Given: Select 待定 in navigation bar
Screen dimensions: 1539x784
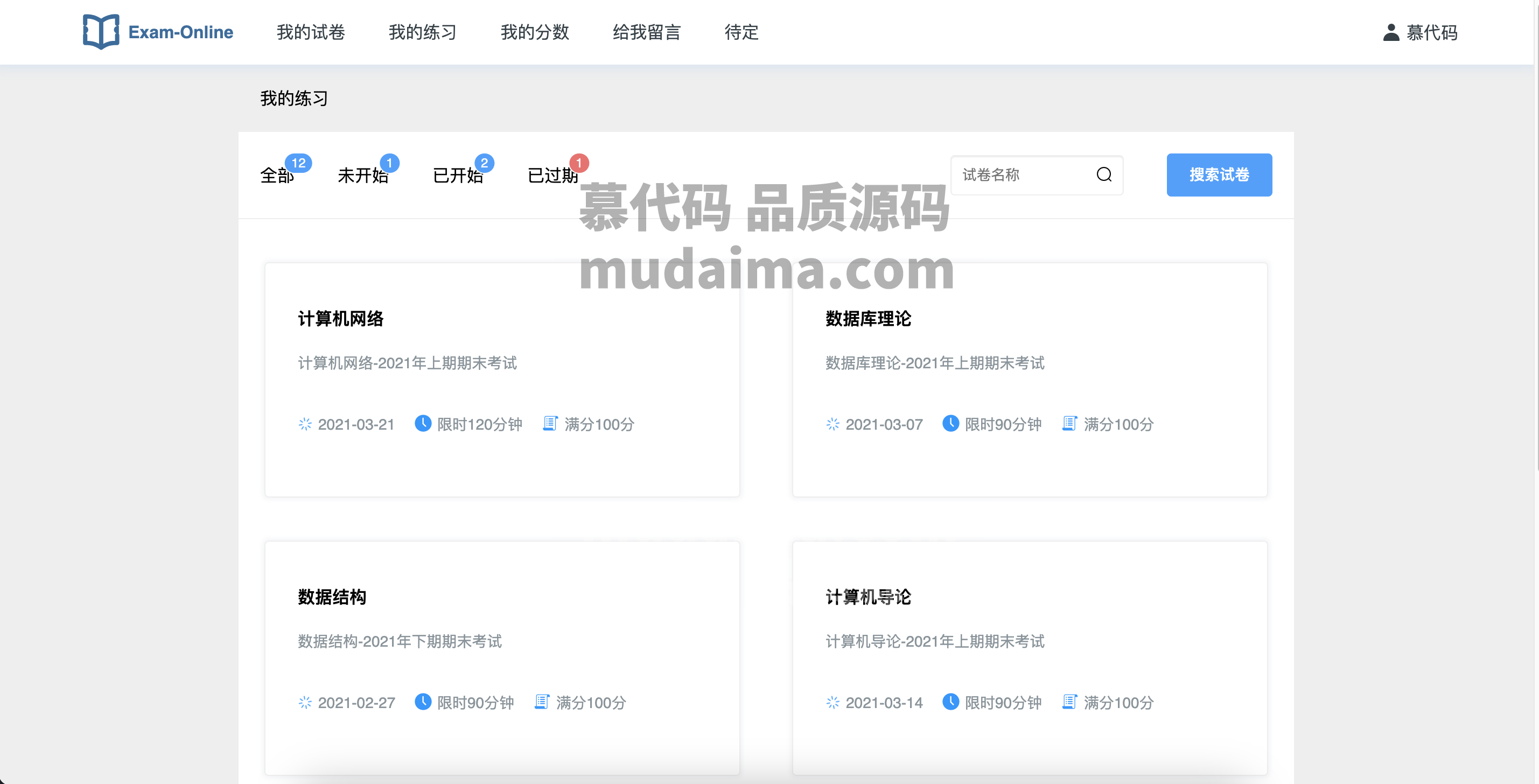Looking at the screenshot, I should point(741,32).
